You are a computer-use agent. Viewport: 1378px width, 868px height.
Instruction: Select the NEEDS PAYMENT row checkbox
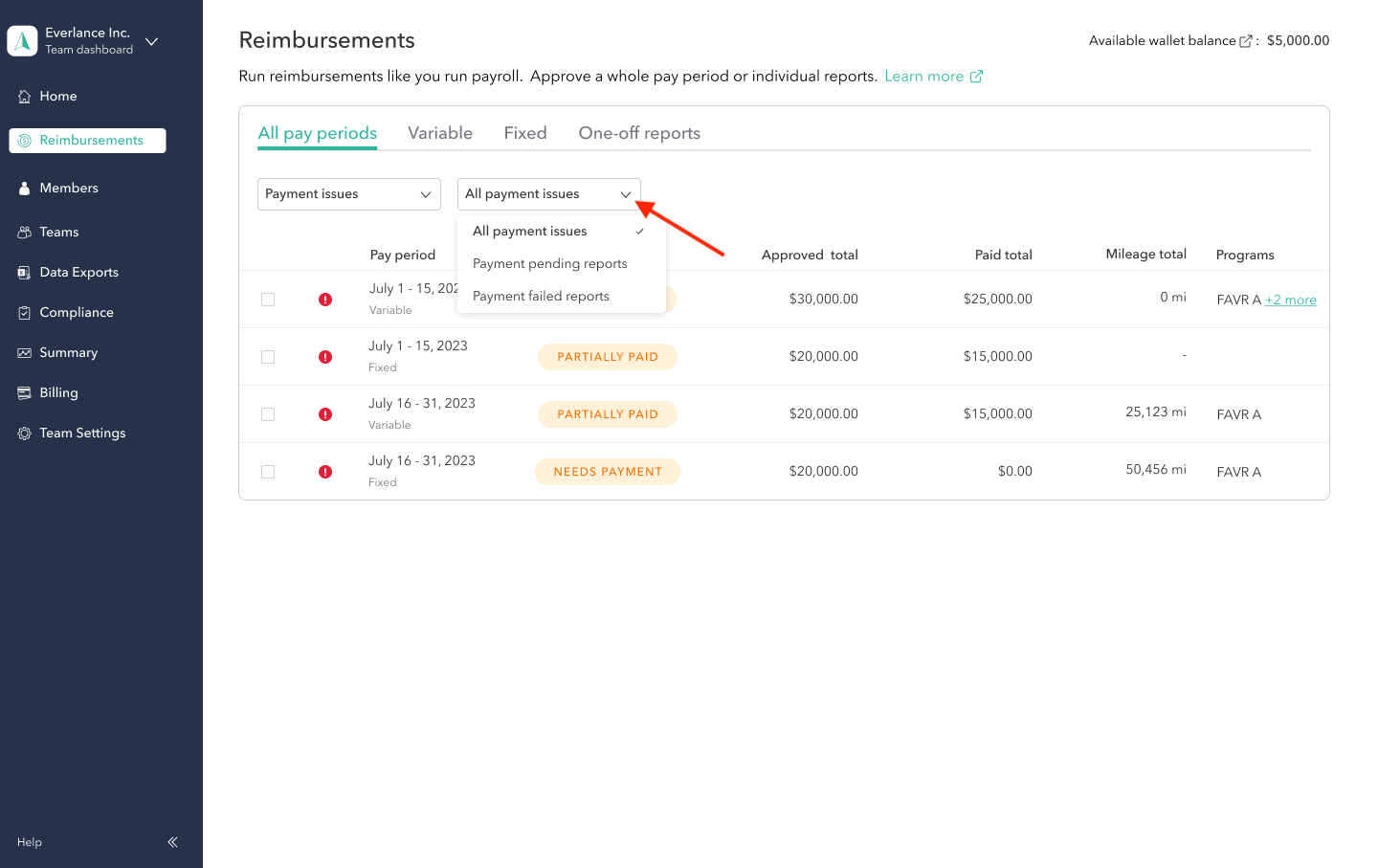point(268,471)
